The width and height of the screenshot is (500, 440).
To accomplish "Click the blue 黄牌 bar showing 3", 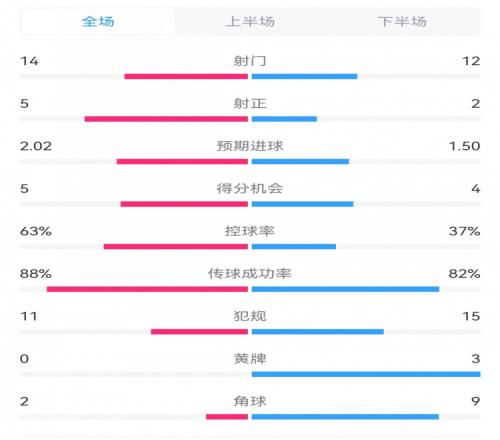I will [366, 374].
